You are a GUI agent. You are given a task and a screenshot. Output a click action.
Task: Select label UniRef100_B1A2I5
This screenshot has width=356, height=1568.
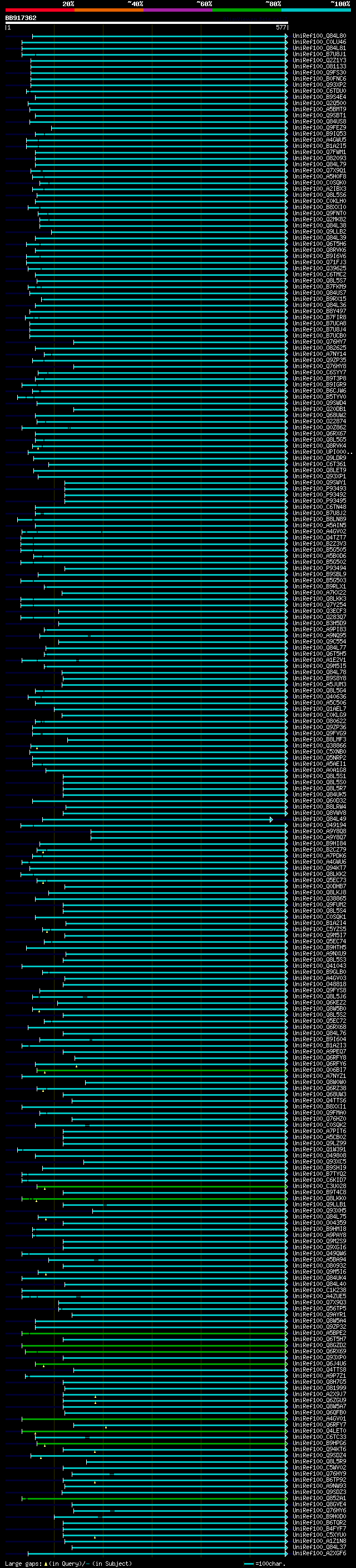point(319,146)
